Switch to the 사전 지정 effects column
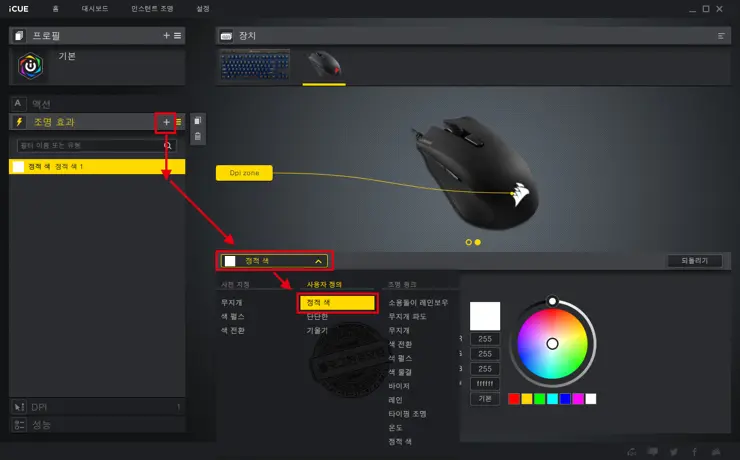740x460 pixels. point(235,285)
